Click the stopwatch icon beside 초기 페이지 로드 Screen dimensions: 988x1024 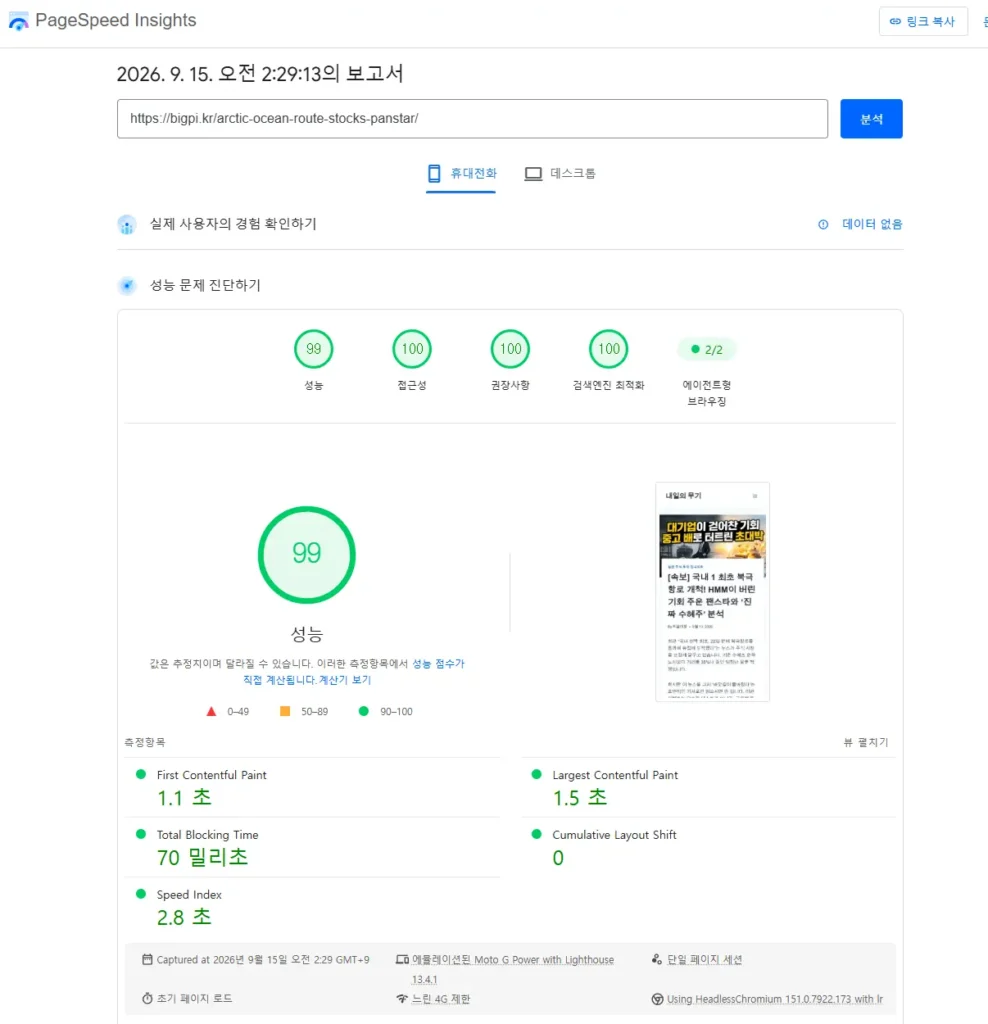point(148,999)
